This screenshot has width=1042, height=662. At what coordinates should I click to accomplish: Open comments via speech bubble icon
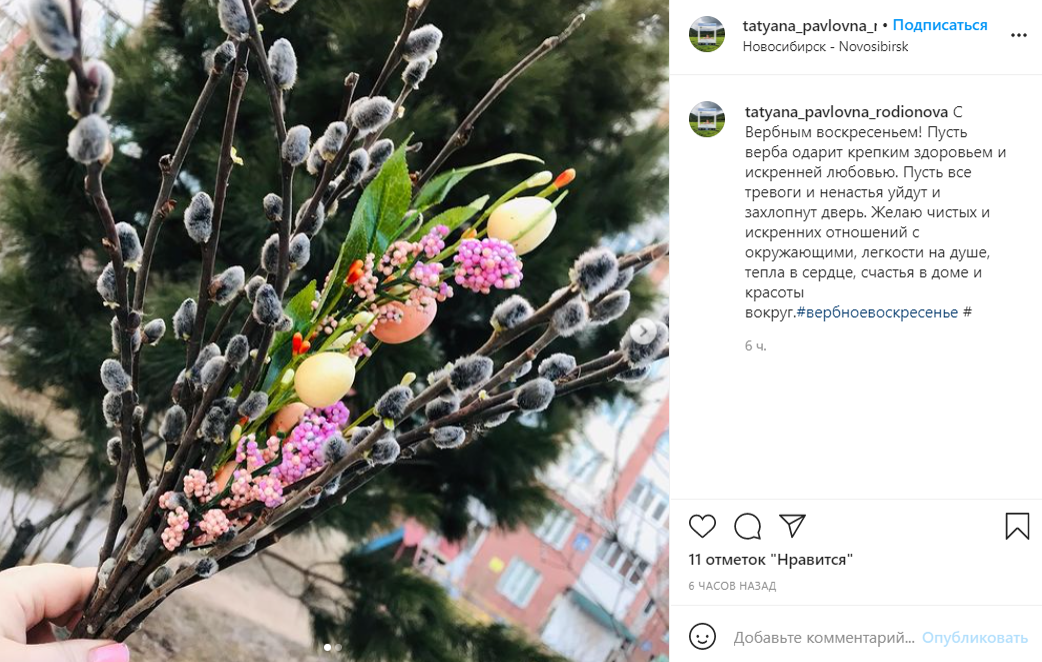click(x=748, y=526)
